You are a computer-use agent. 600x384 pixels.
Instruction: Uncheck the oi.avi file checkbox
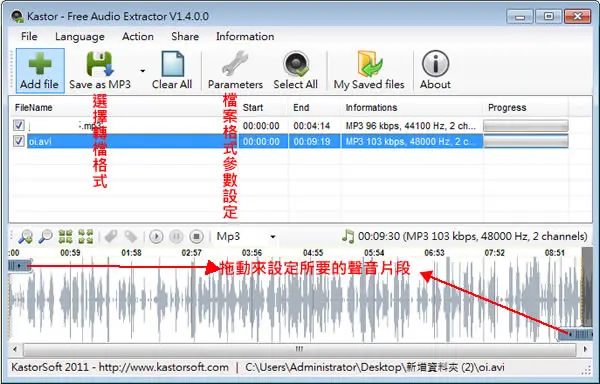(x=18, y=141)
